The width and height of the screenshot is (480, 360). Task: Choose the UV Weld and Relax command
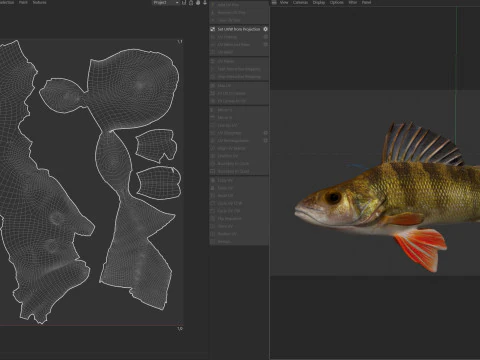[239, 44]
